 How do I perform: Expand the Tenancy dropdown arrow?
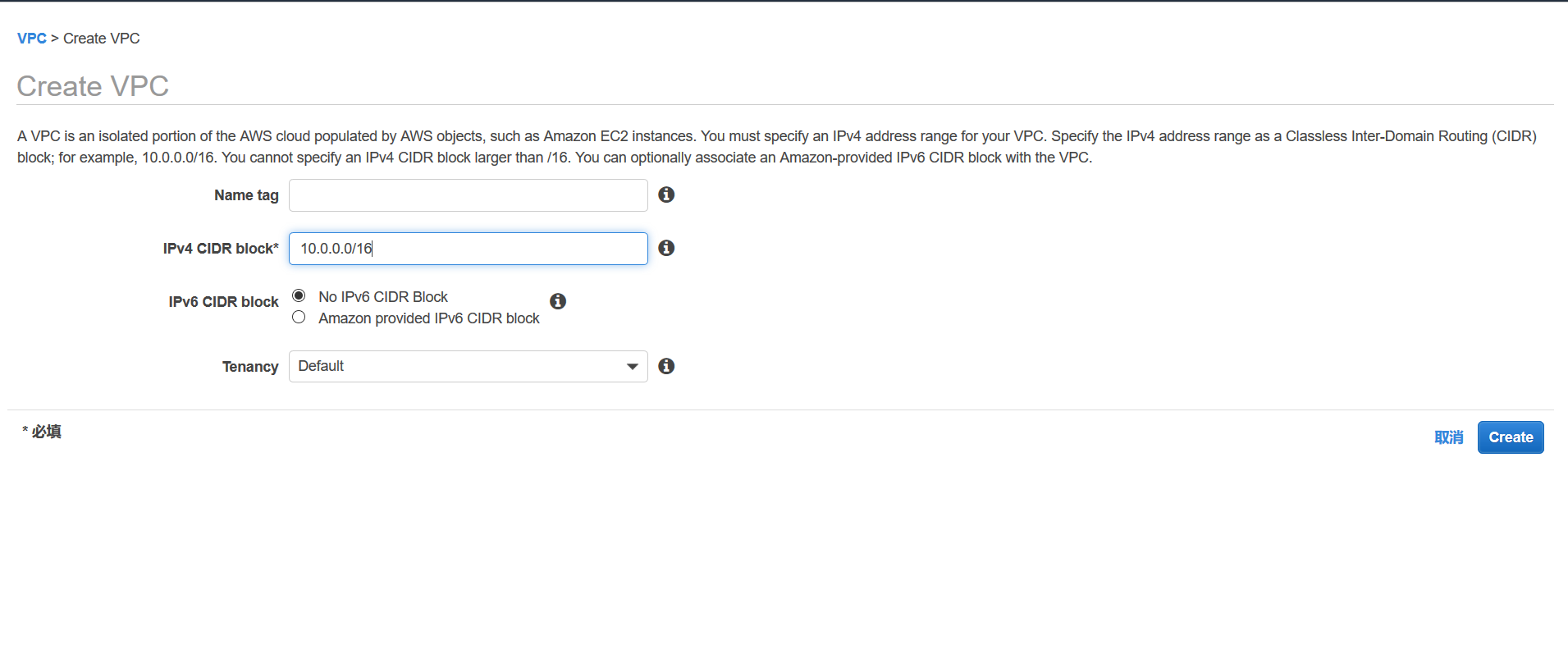(632, 367)
